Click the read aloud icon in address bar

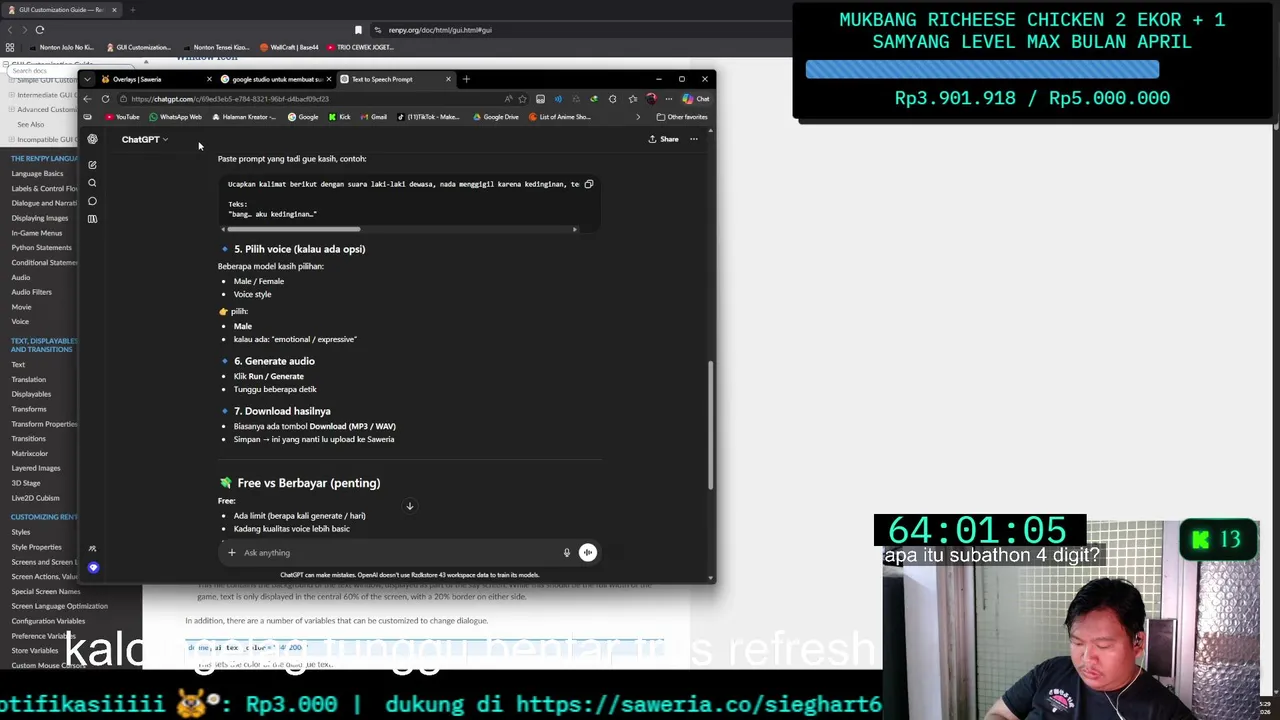[x=508, y=99]
